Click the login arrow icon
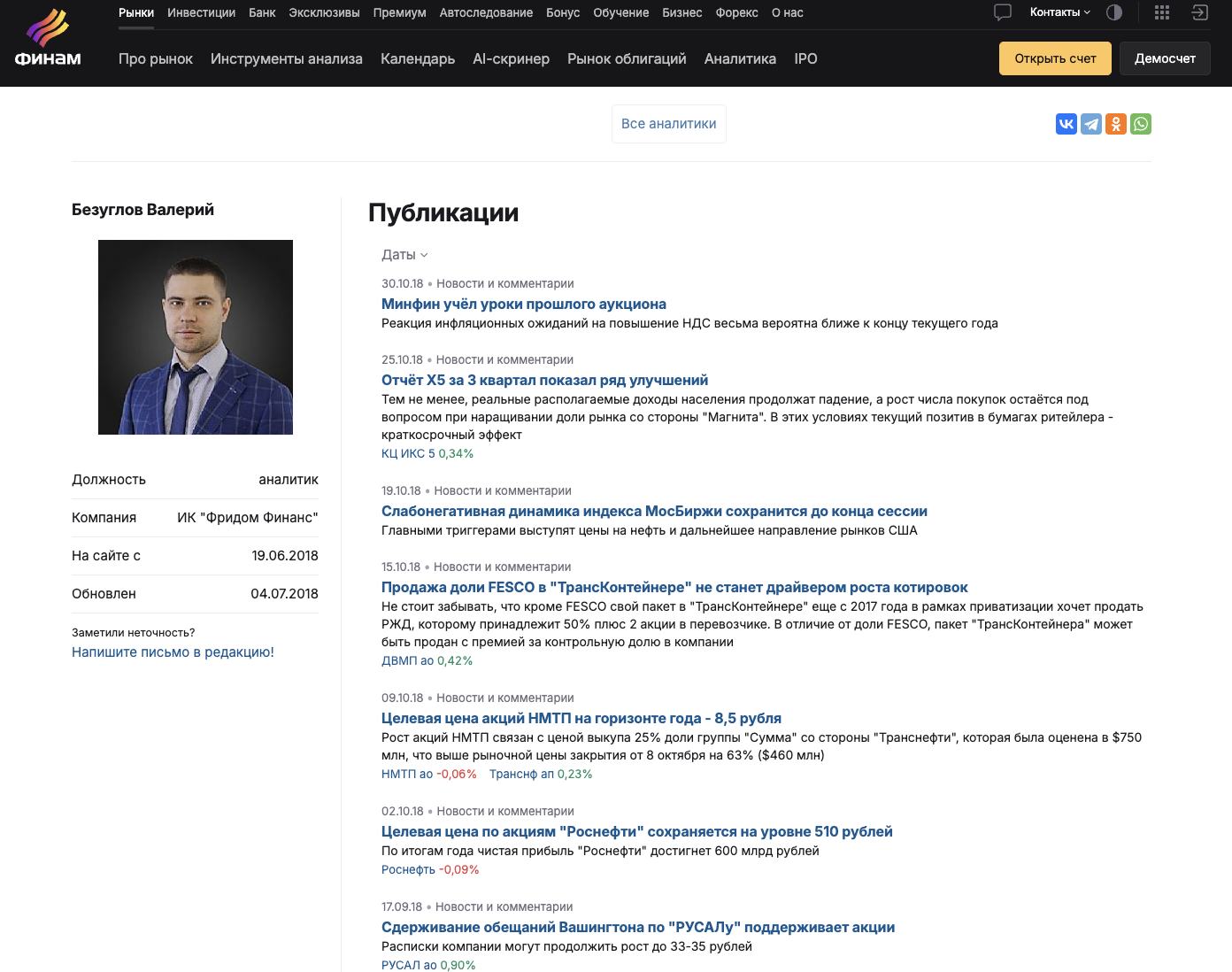 (x=1199, y=12)
